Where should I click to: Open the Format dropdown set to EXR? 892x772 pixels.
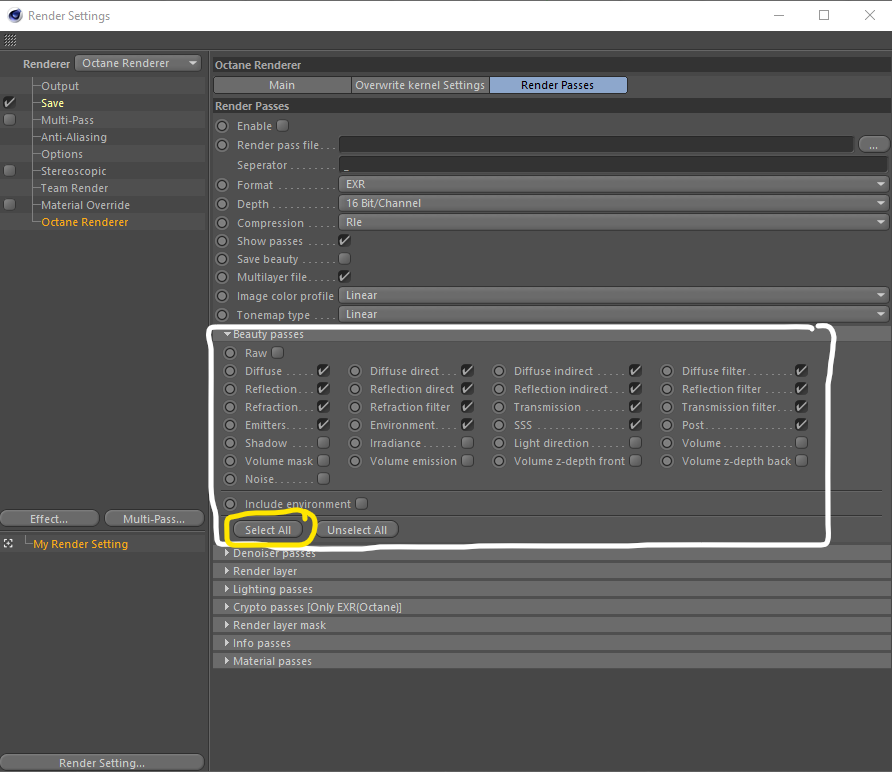point(613,184)
